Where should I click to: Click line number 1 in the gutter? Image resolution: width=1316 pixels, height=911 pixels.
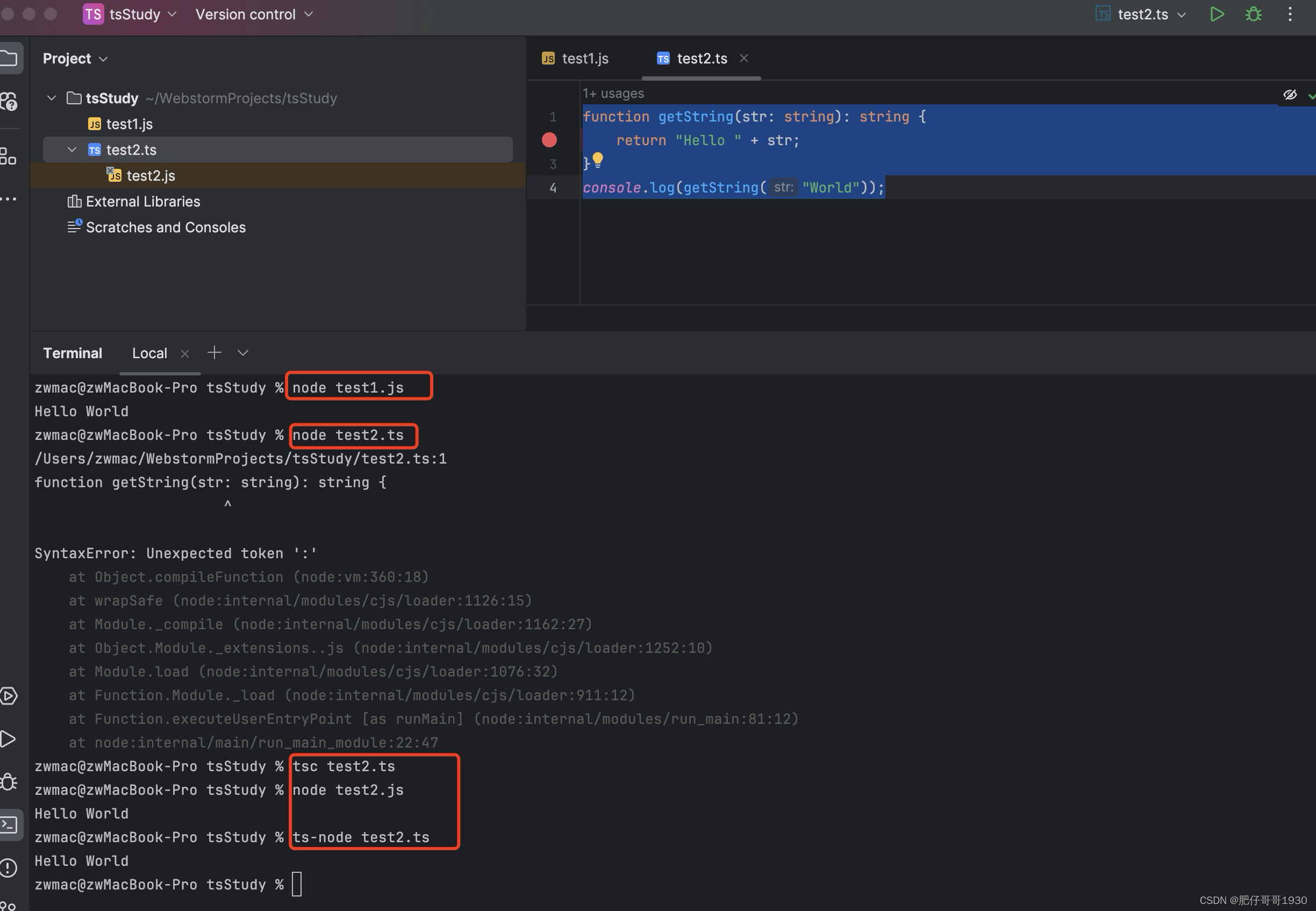(x=553, y=117)
